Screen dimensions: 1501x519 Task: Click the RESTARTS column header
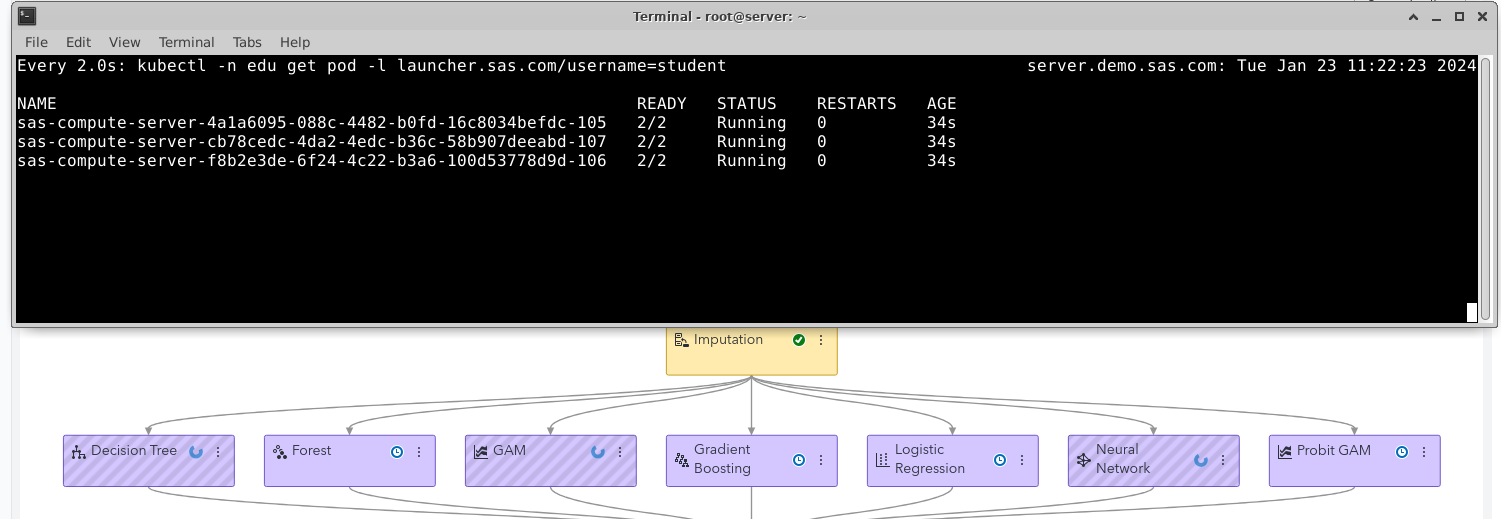coord(856,104)
